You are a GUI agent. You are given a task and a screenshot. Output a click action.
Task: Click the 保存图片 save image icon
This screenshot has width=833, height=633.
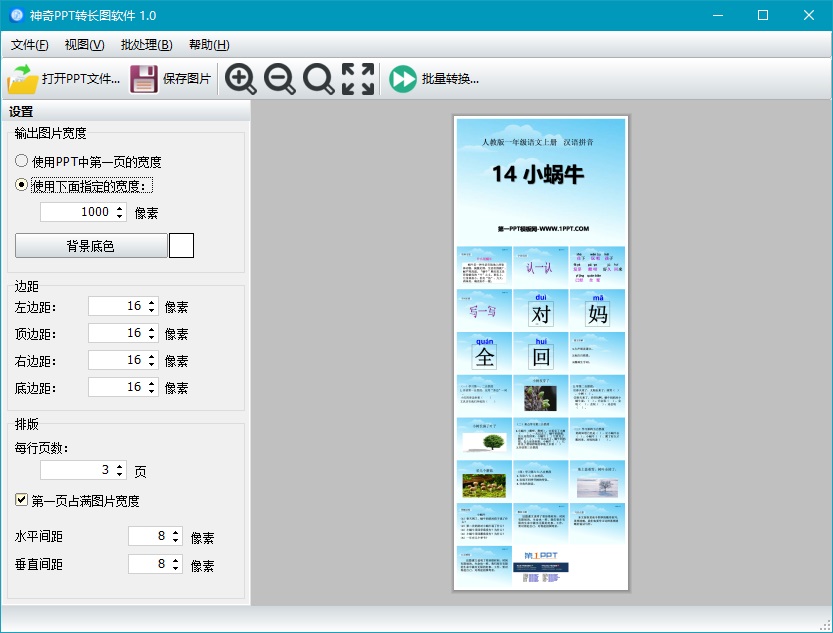[143, 80]
